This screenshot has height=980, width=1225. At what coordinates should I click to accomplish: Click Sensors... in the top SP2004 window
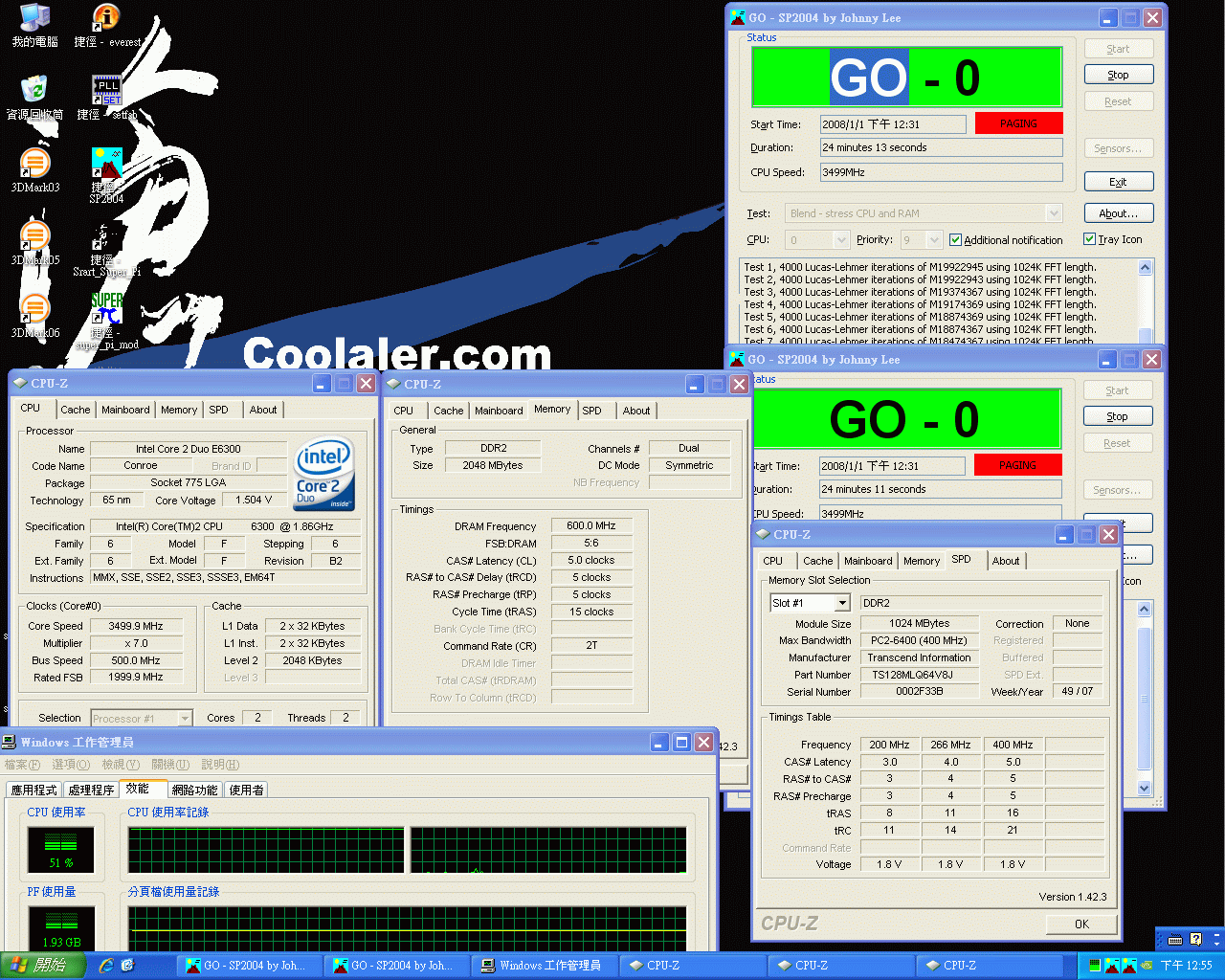[x=1118, y=148]
